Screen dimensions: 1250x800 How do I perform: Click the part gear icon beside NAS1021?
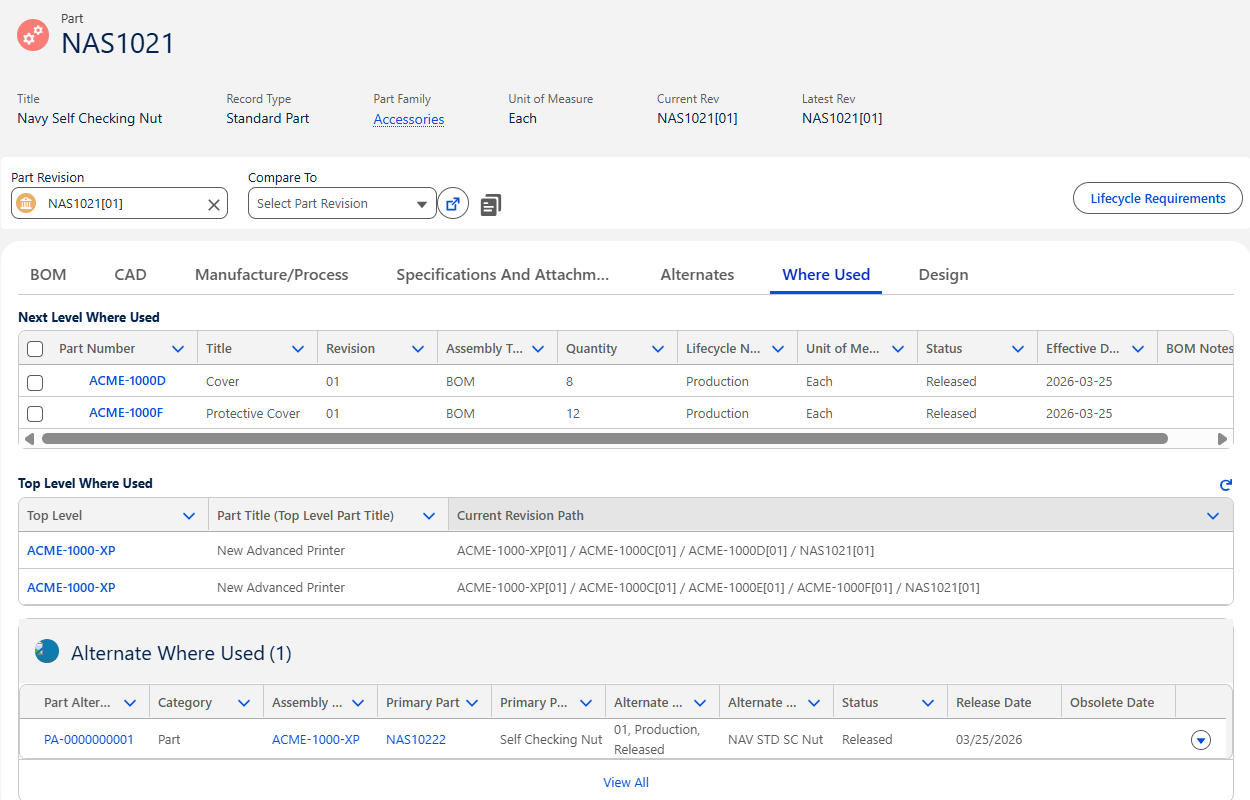(33, 35)
